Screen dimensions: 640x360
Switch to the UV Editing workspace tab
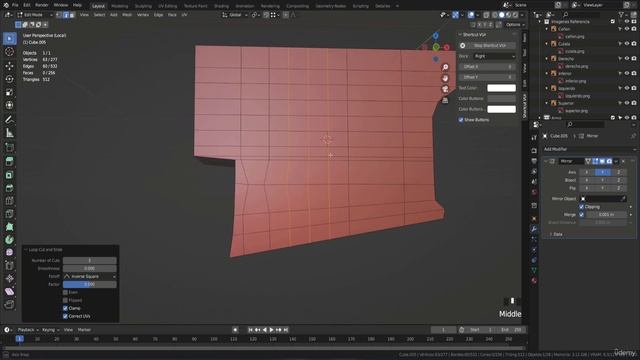pyautogui.click(x=168, y=6)
